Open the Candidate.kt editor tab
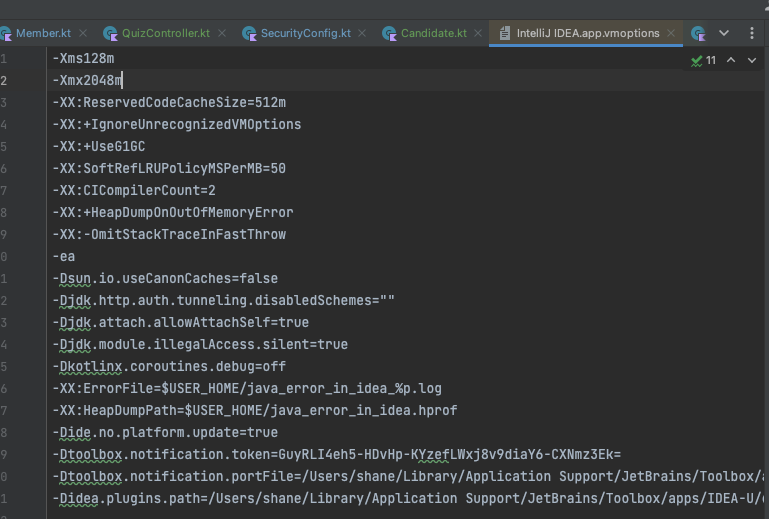The width and height of the screenshot is (769, 519). [x=434, y=33]
